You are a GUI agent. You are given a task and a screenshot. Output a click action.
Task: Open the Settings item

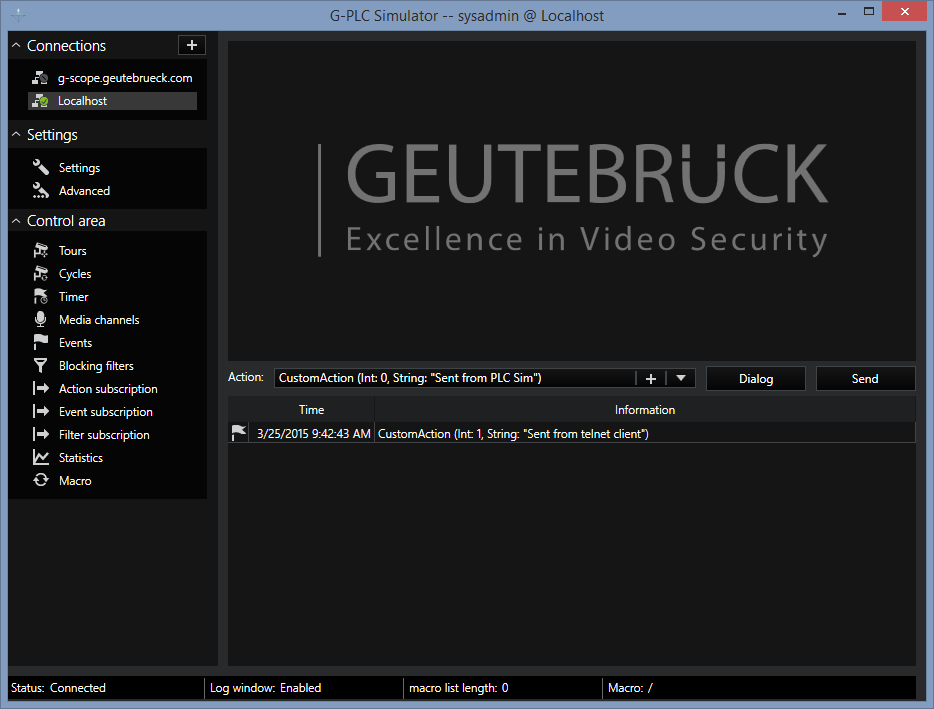(x=79, y=168)
